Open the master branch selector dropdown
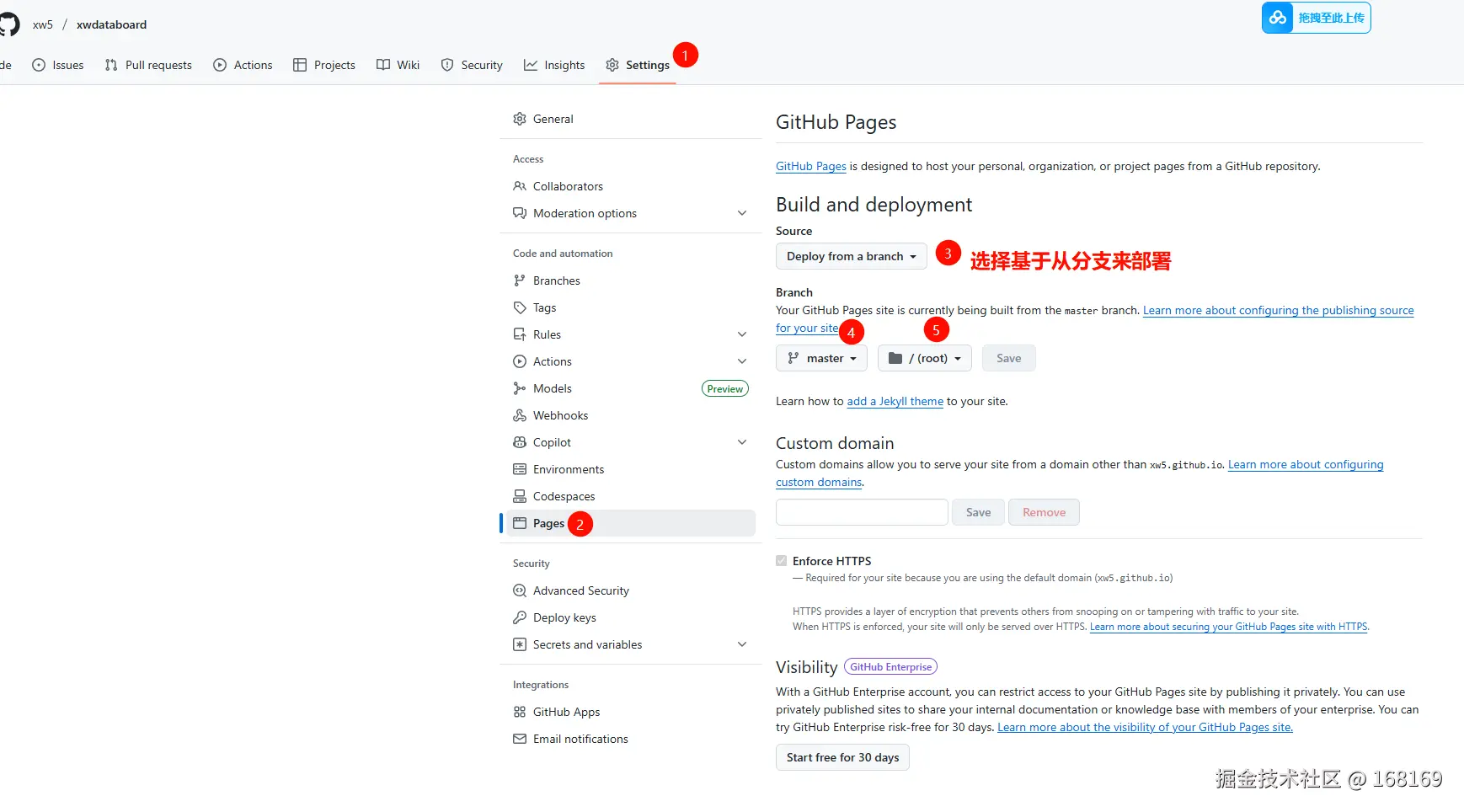 pos(821,358)
